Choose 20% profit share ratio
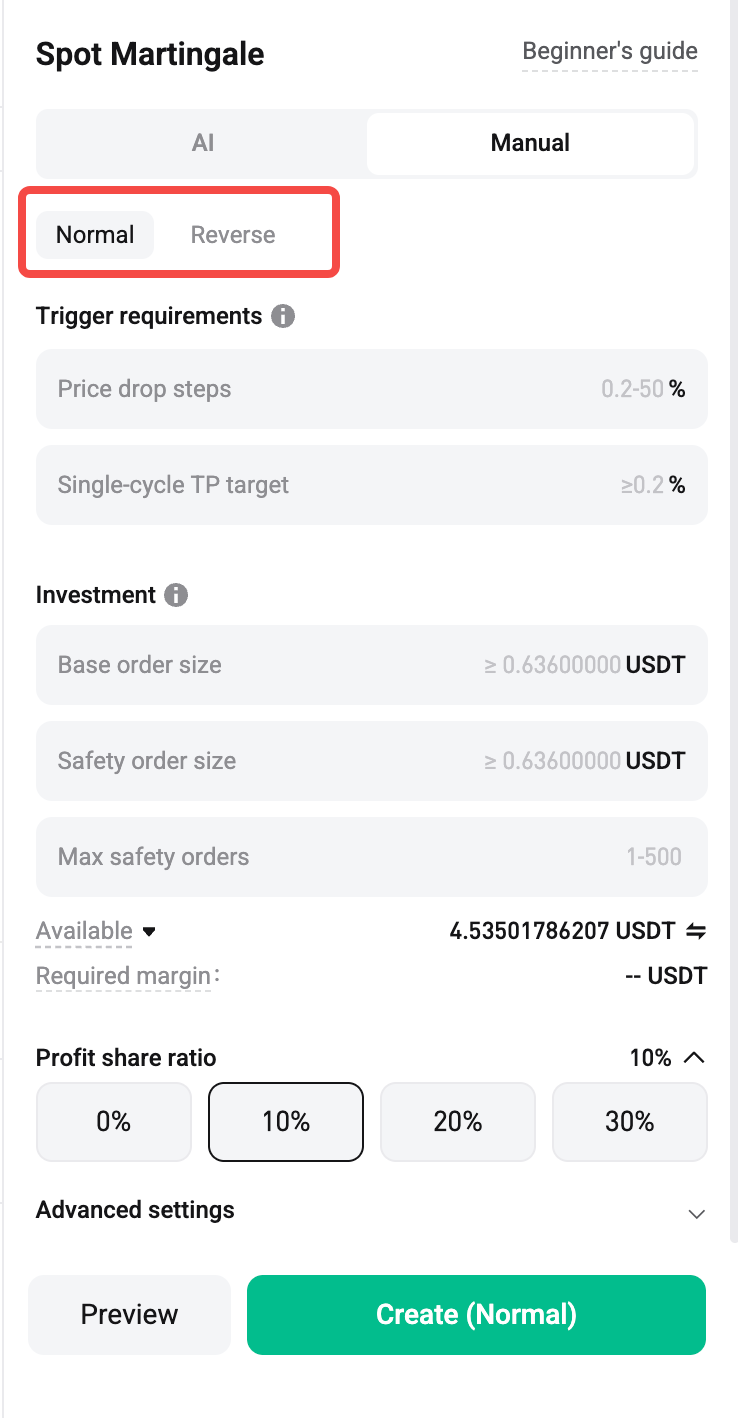 click(458, 1122)
